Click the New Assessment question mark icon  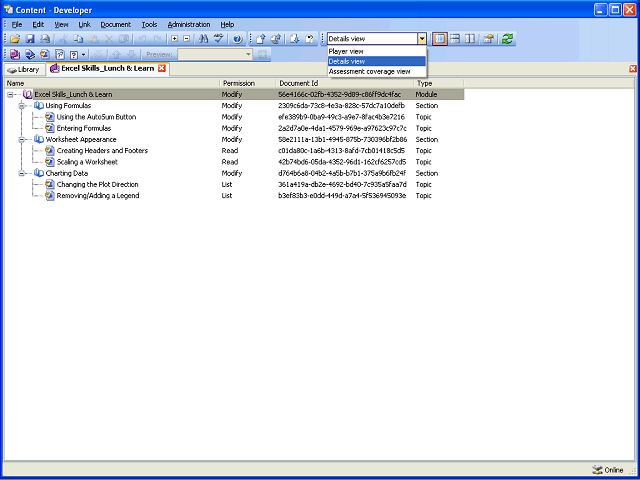[x=74, y=54]
